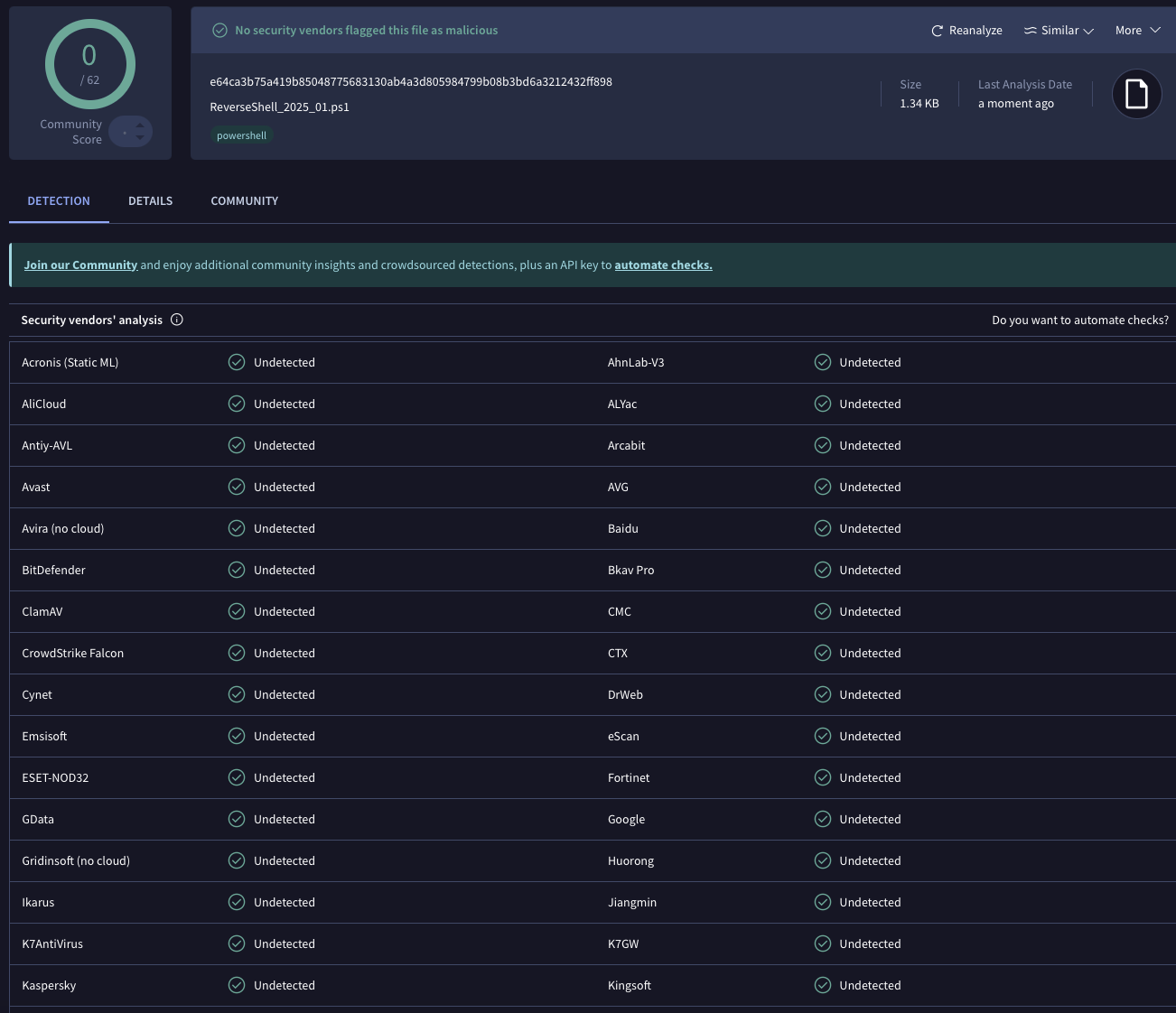
Task: Click the ESET-NOD32 vendor name
Action: point(55,778)
